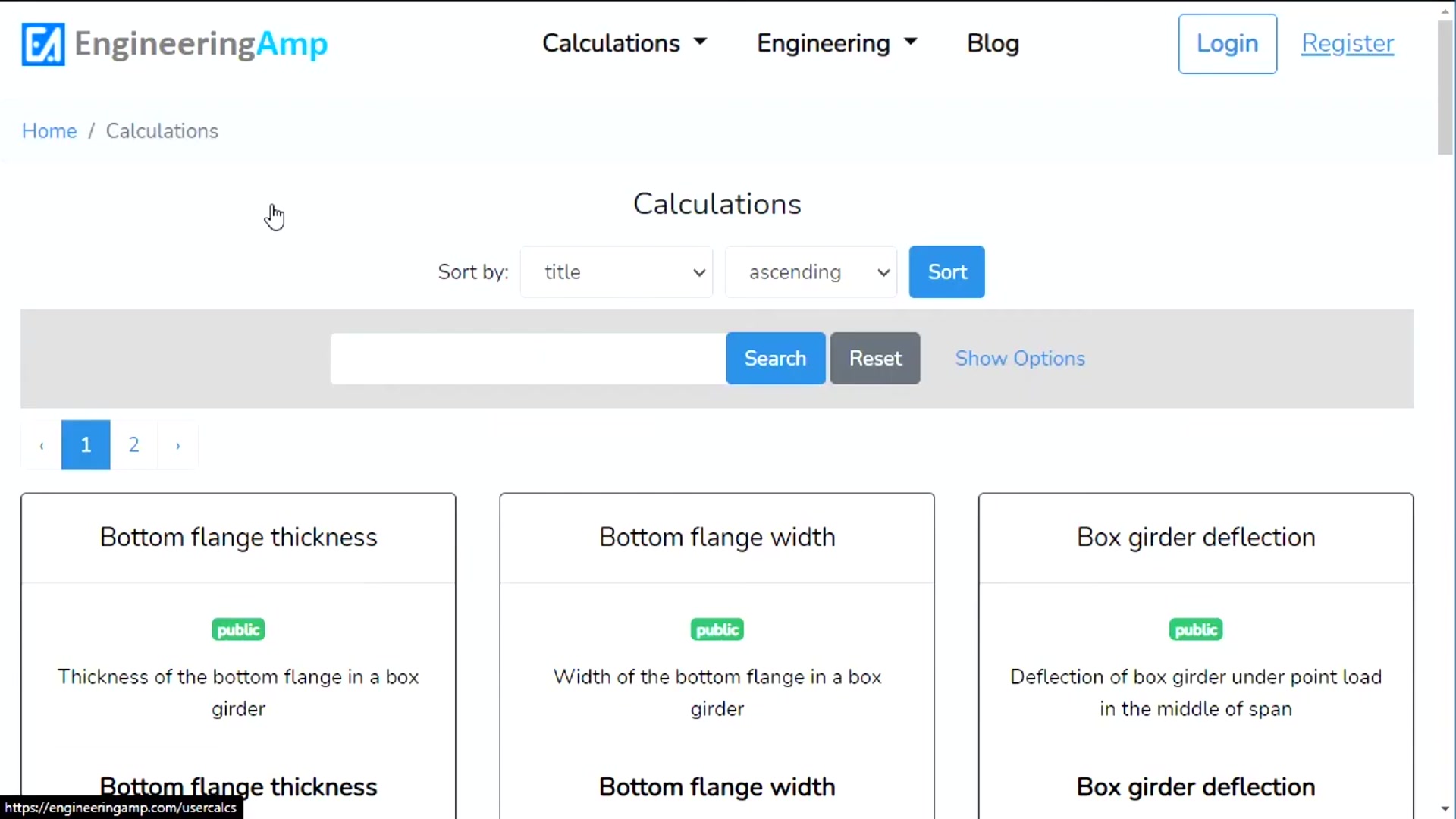Click public badge on Bottom flange thickness

coord(238,629)
